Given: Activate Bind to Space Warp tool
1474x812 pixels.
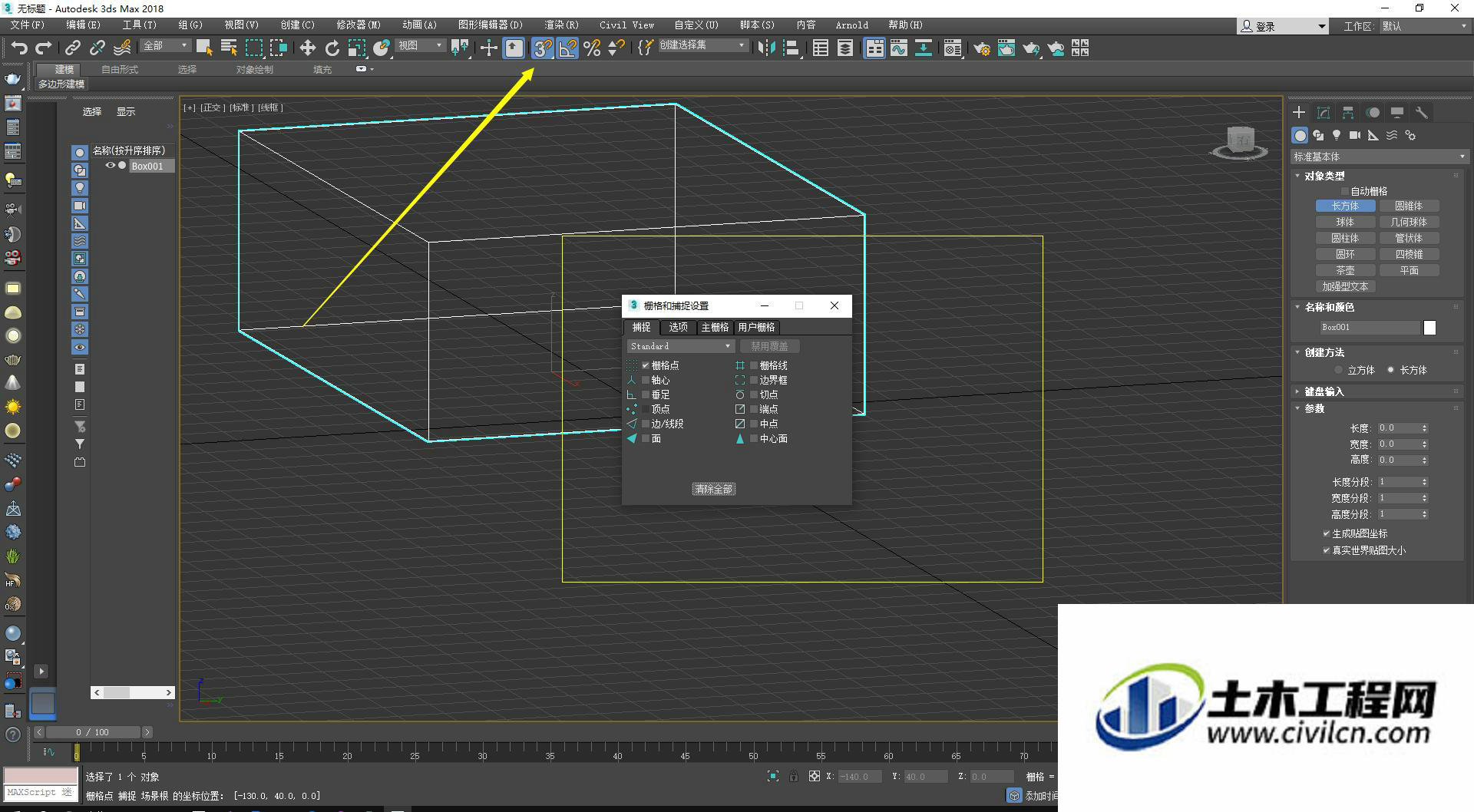Looking at the screenshot, I should (x=122, y=48).
